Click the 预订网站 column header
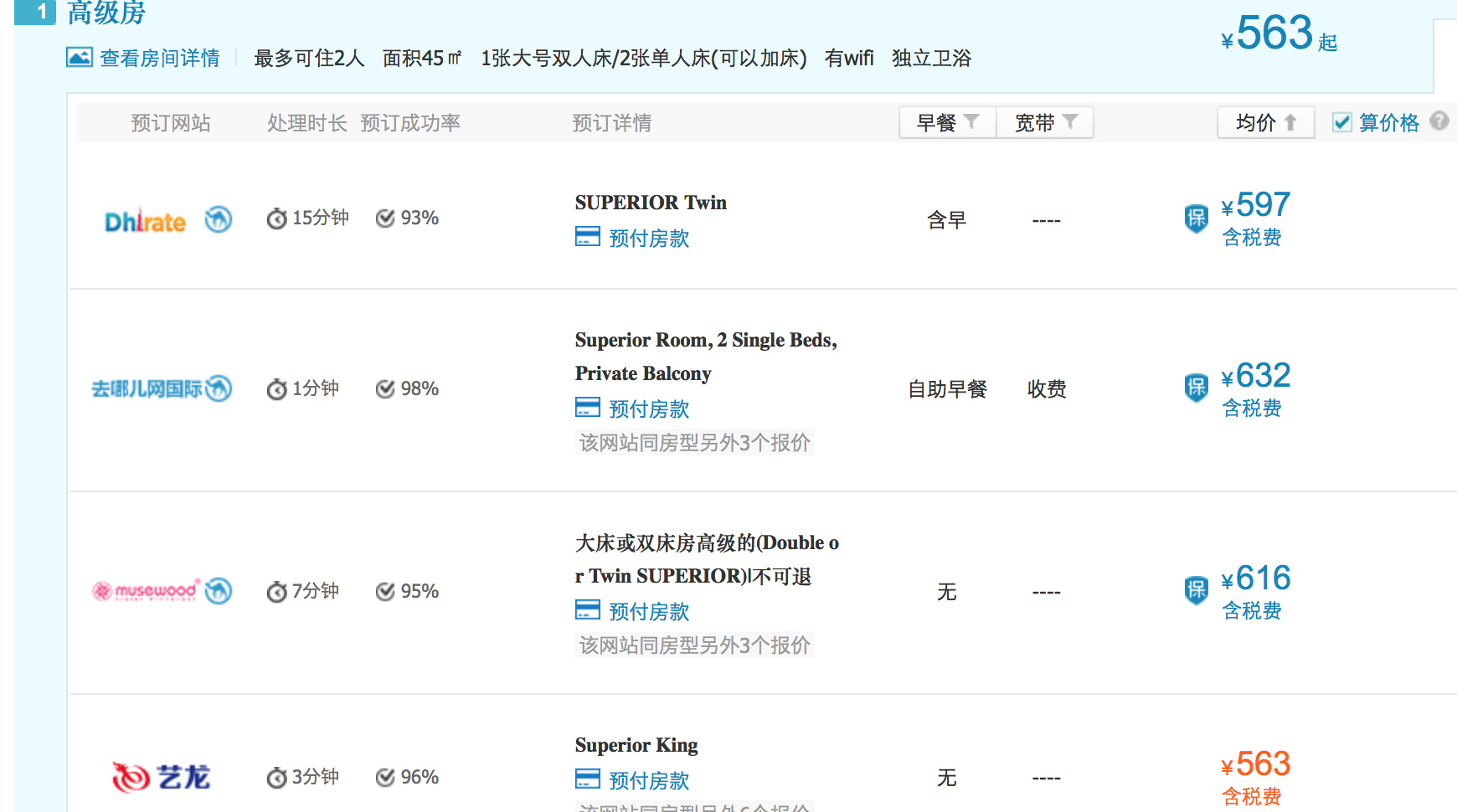1457x812 pixels. (x=171, y=123)
